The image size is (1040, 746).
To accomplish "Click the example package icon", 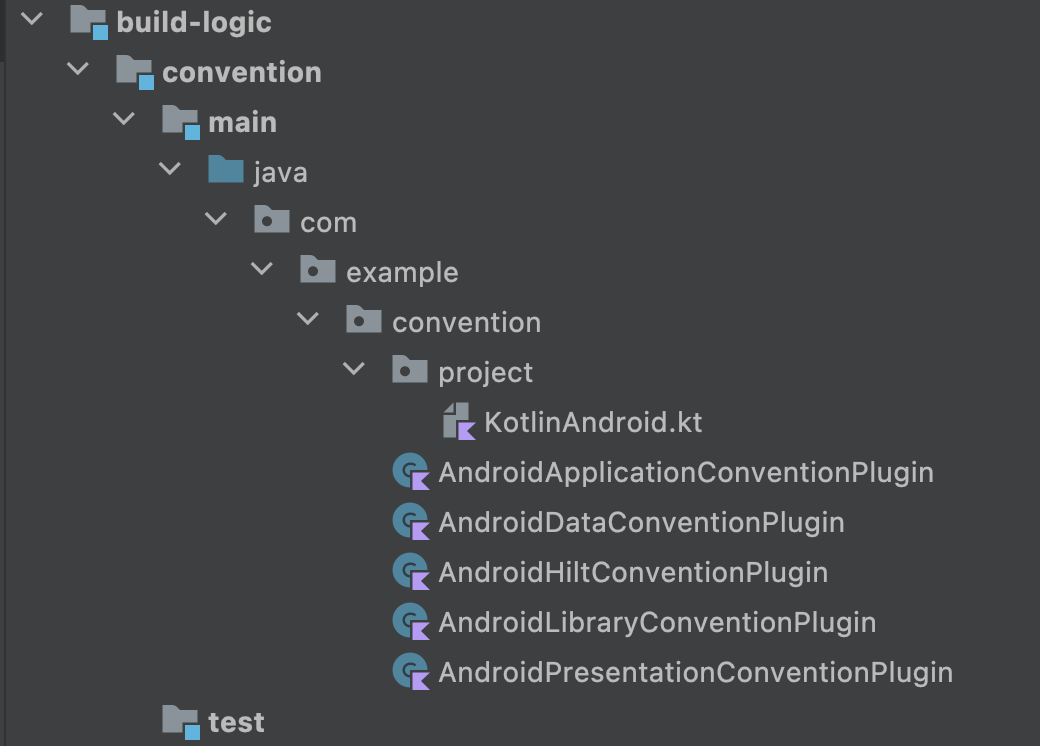I will coord(318,271).
